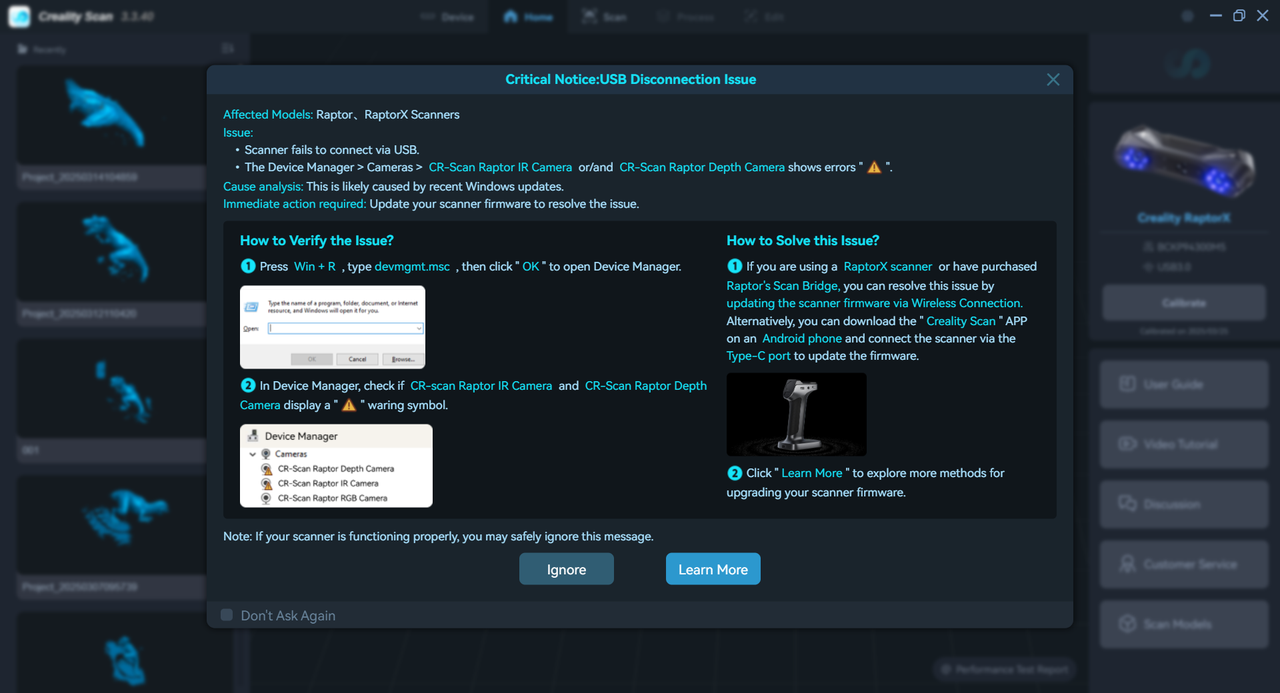1280x693 pixels.
Task: Open Customer Service in the side panel
Action: [1184, 564]
